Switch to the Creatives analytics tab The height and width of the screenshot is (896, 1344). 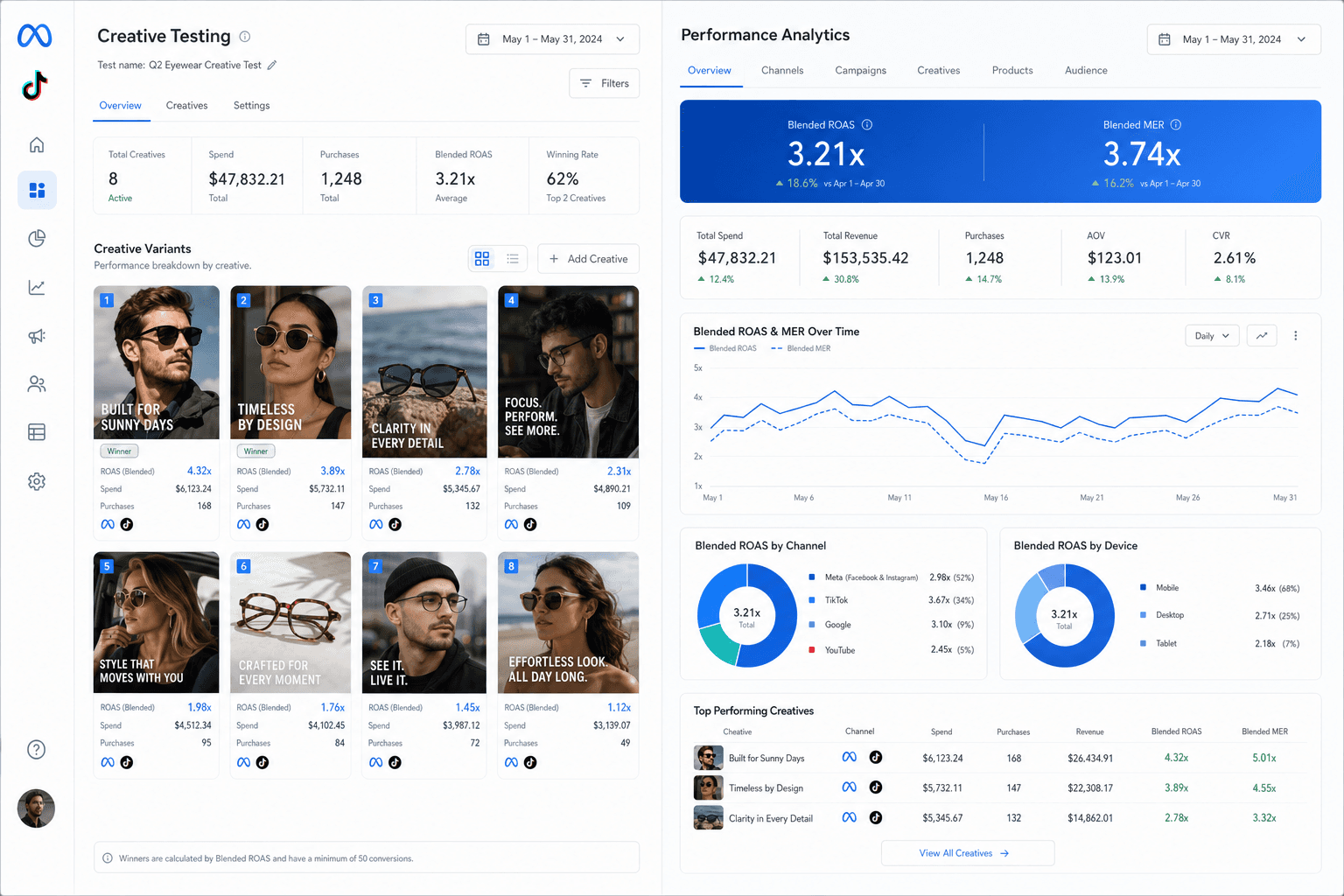pos(939,71)
